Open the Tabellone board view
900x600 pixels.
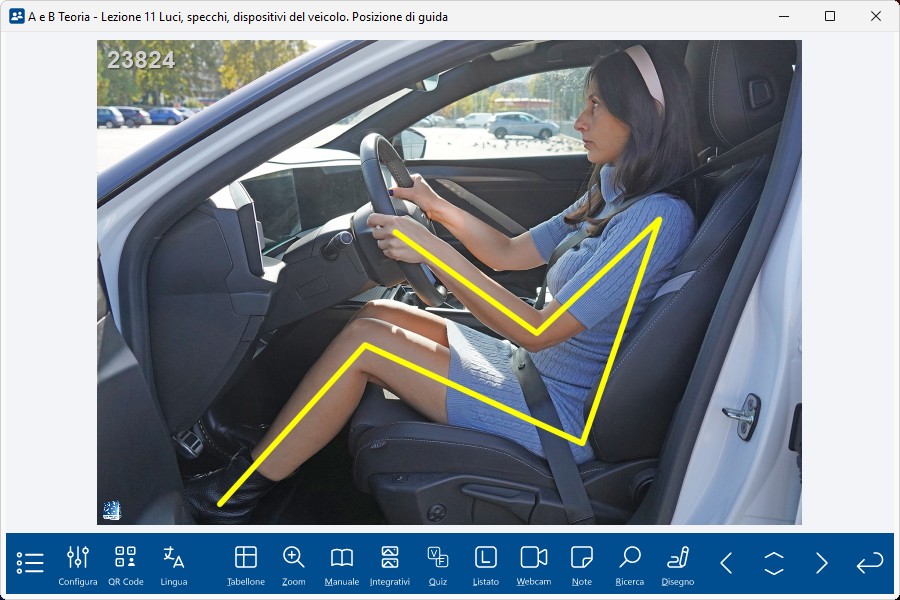(246, 564)
